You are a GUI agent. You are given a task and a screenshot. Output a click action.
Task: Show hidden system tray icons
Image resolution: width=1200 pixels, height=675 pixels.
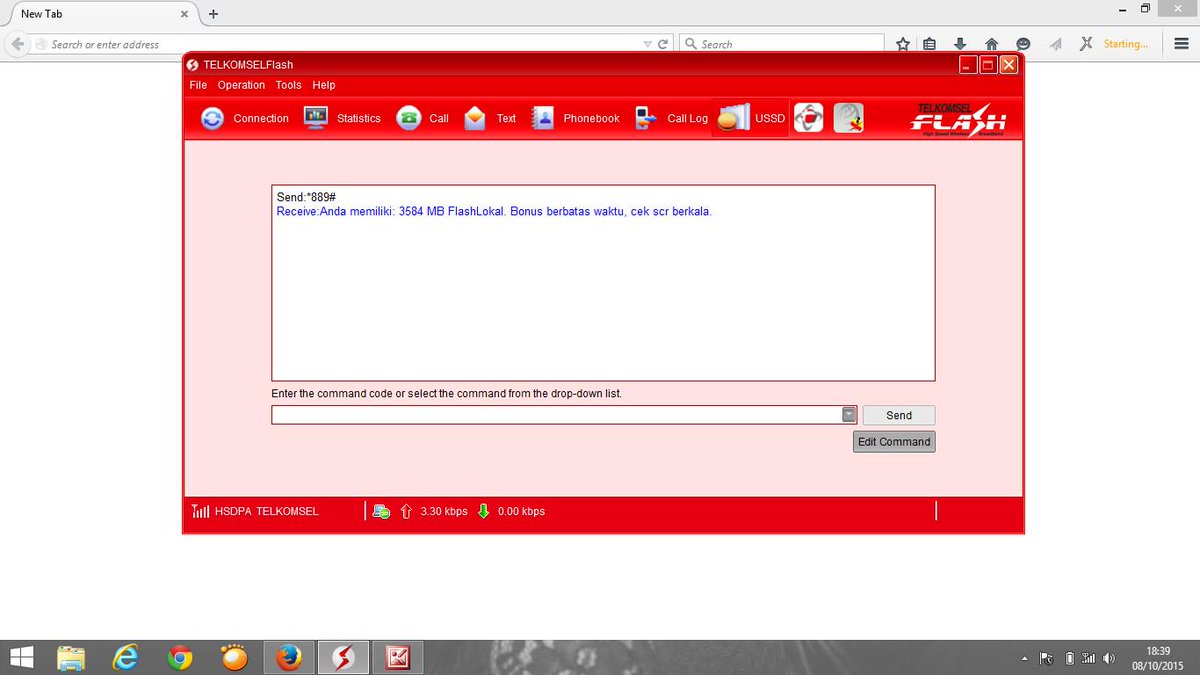1025,659
